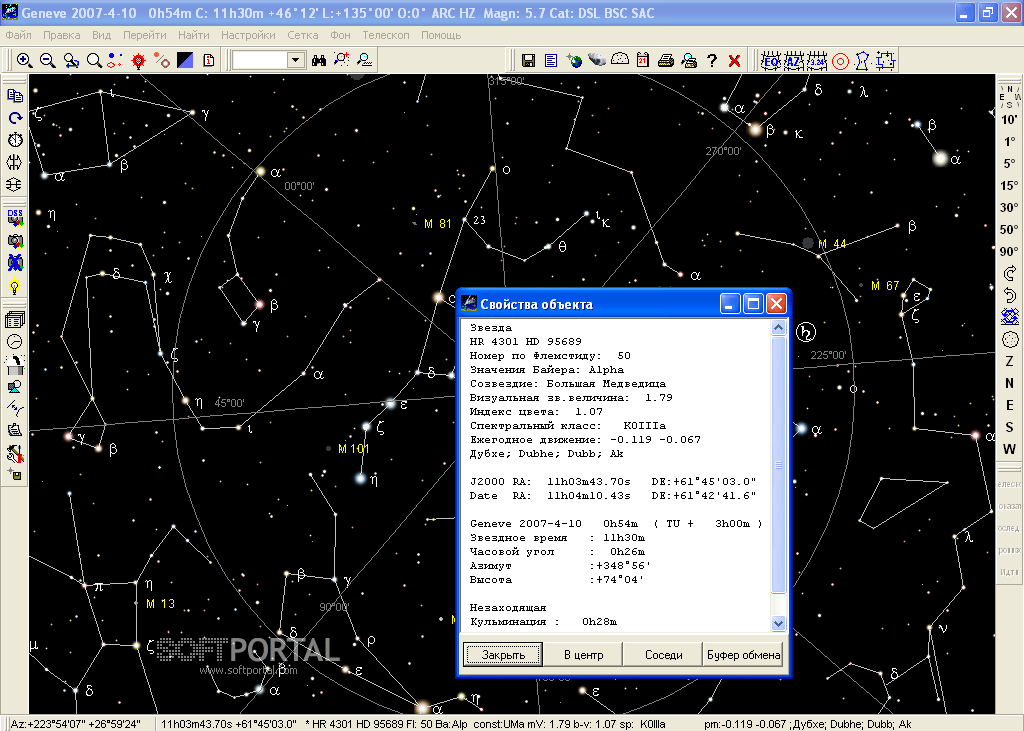Open the Телескоп menu

(x=386, y=34)
